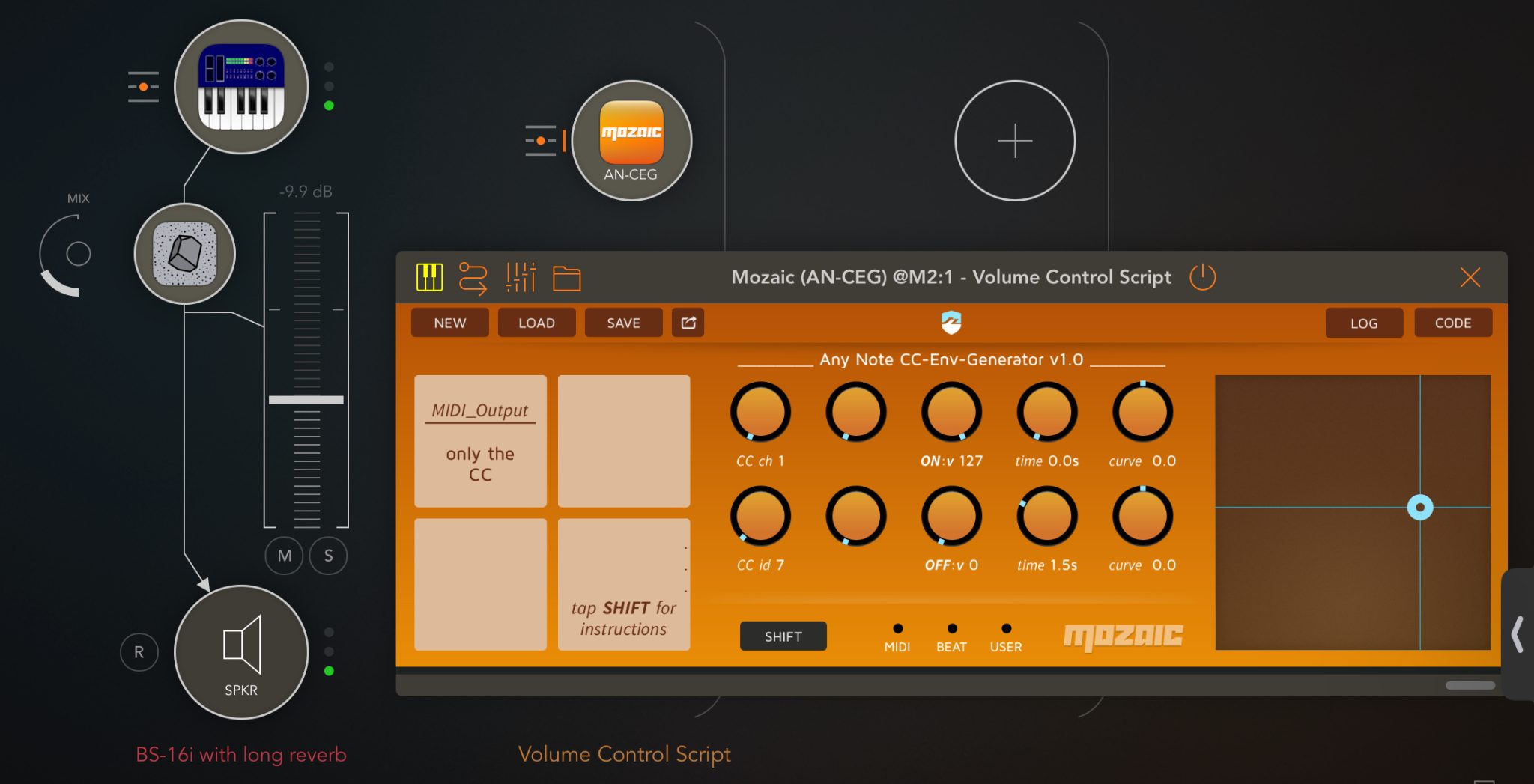Solo the channel with S button

pyautogui.click(x=329, y=556)
